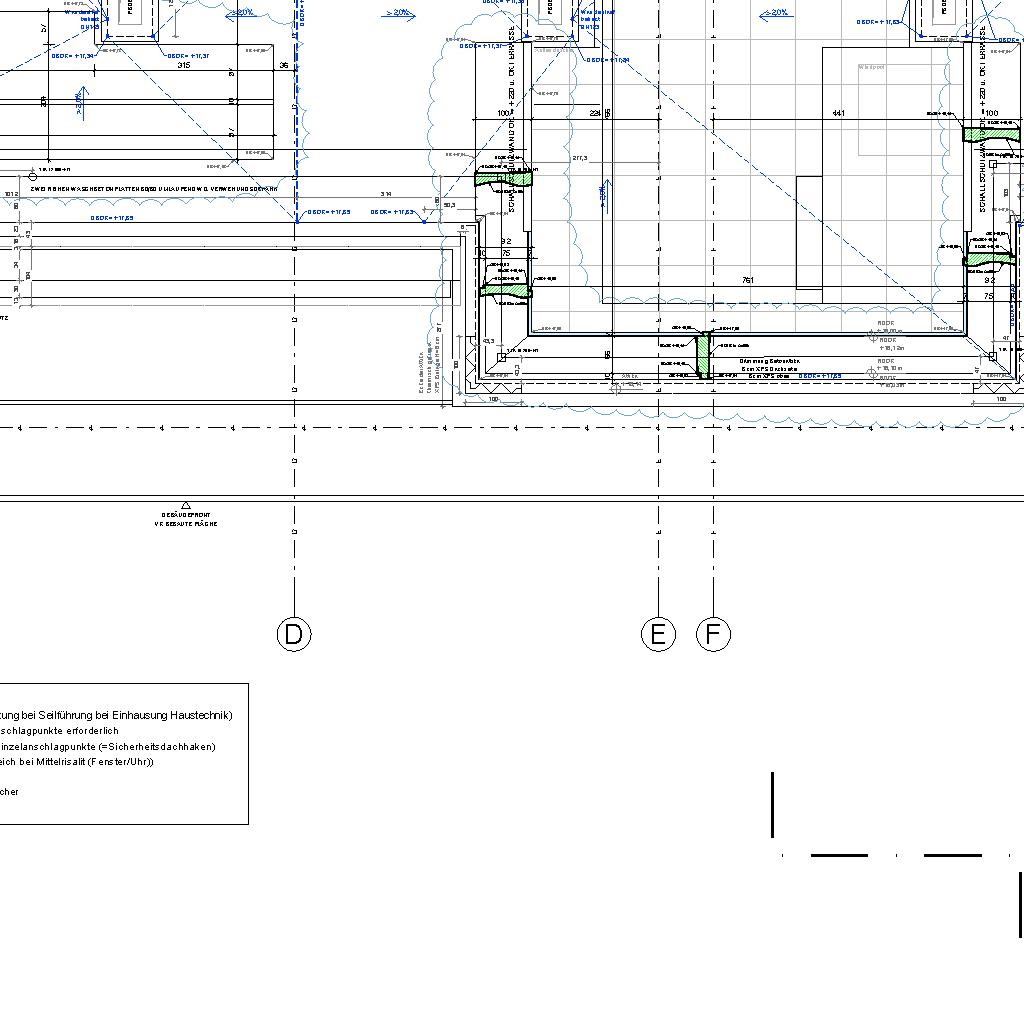Click the Dämmung XPS annotation near axis F

(x=769, y=369)
